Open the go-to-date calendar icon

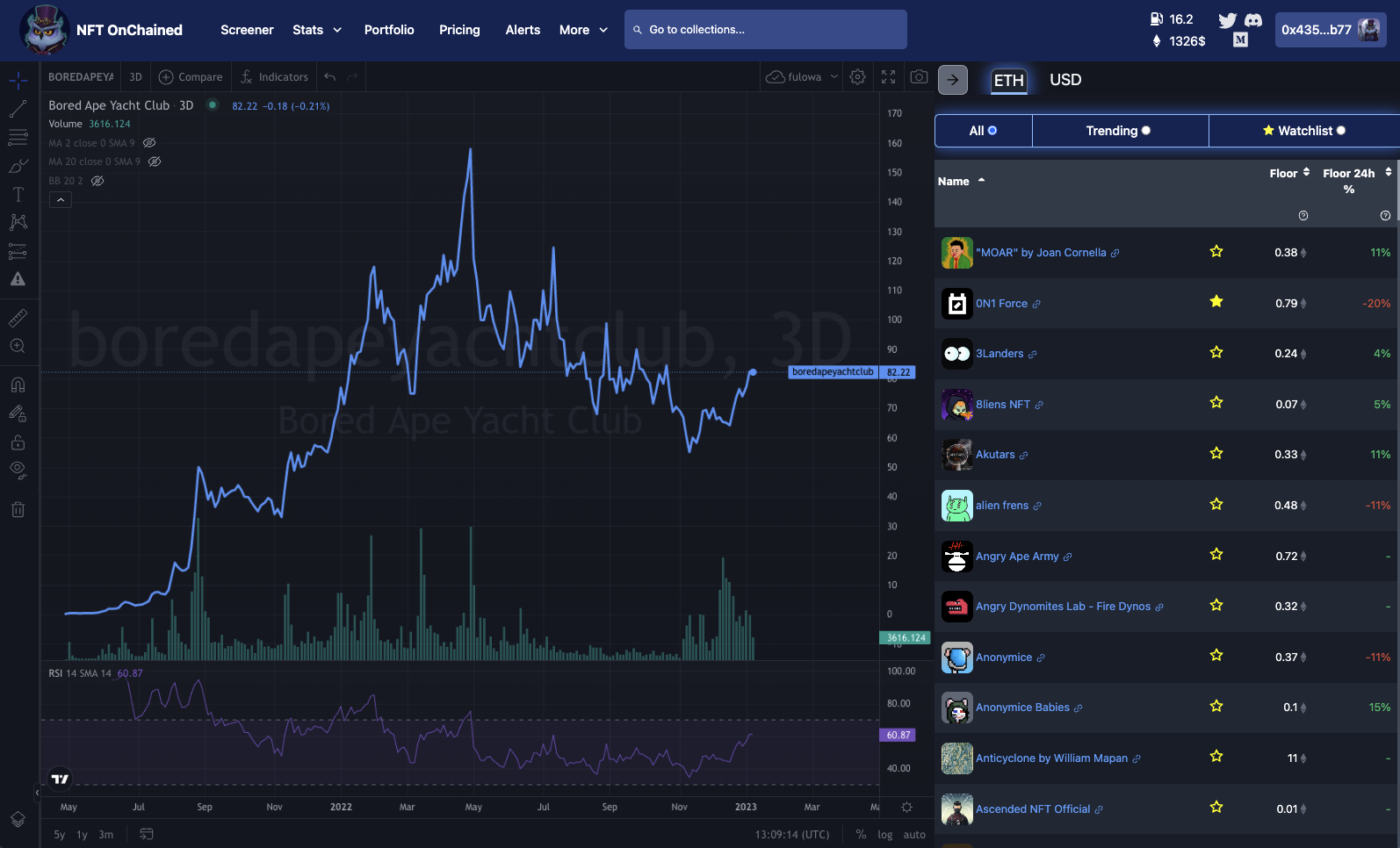[147, 834]
